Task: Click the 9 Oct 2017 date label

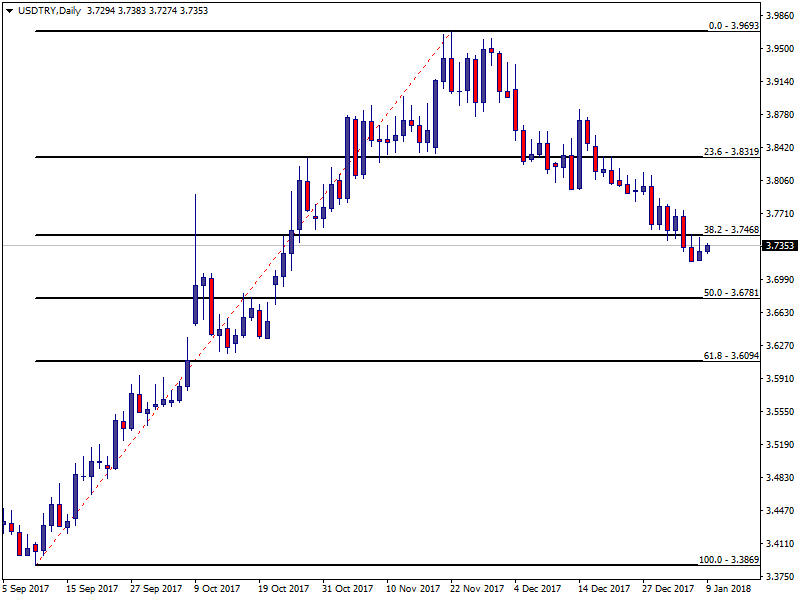Action: click(217, 589)
